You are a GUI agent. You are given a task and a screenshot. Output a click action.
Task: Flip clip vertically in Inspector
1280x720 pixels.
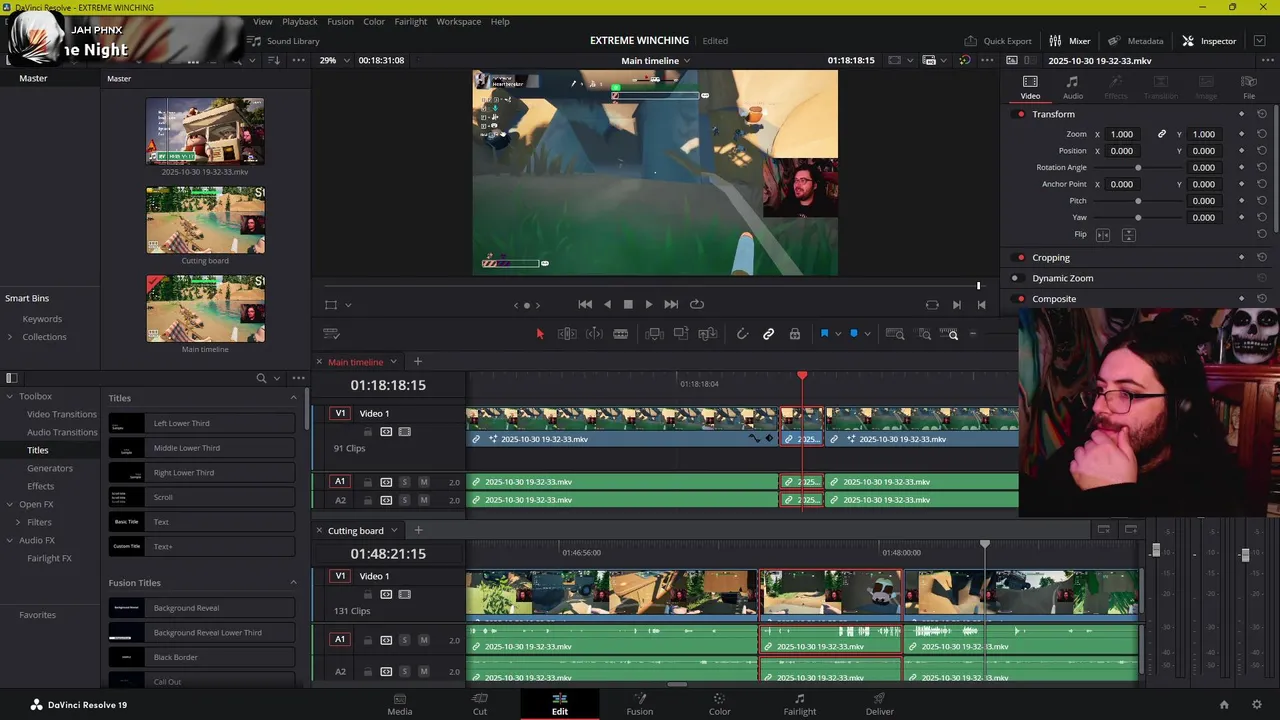coord(1128,235)
